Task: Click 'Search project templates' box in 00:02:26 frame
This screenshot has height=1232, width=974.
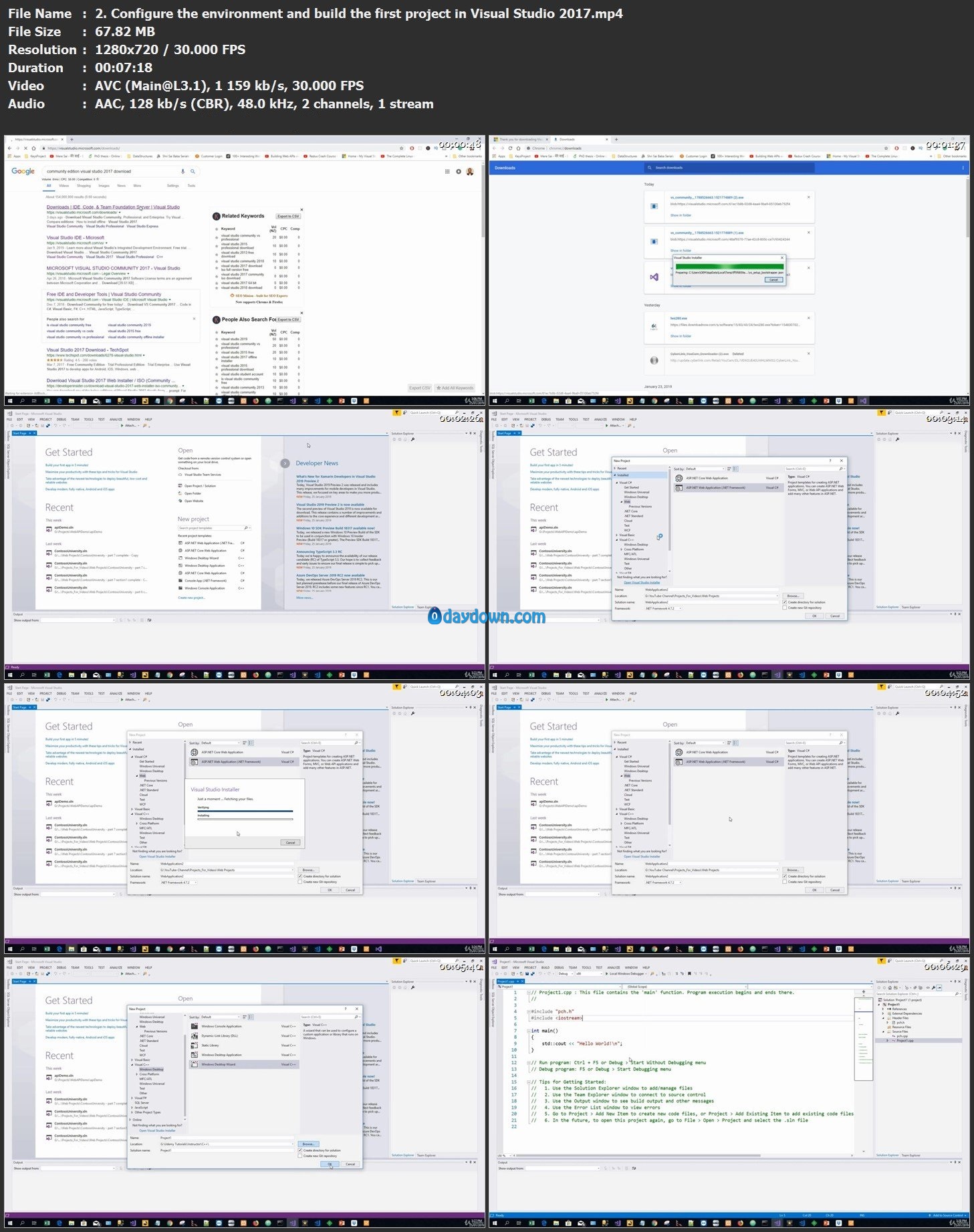Action: 214,528
